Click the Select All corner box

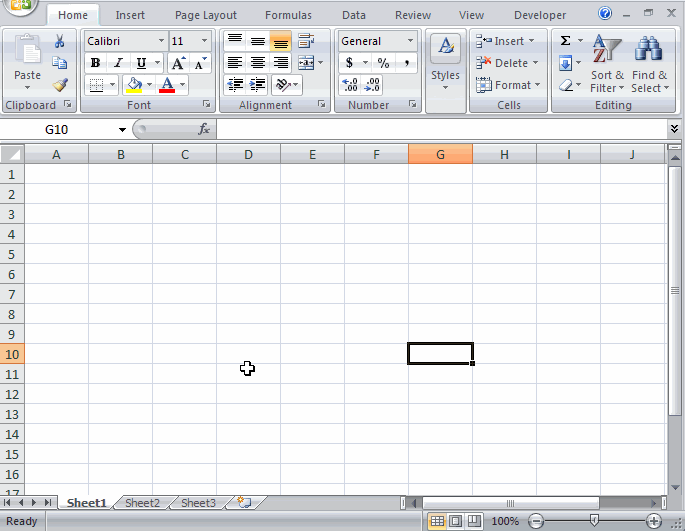(12, 154)
